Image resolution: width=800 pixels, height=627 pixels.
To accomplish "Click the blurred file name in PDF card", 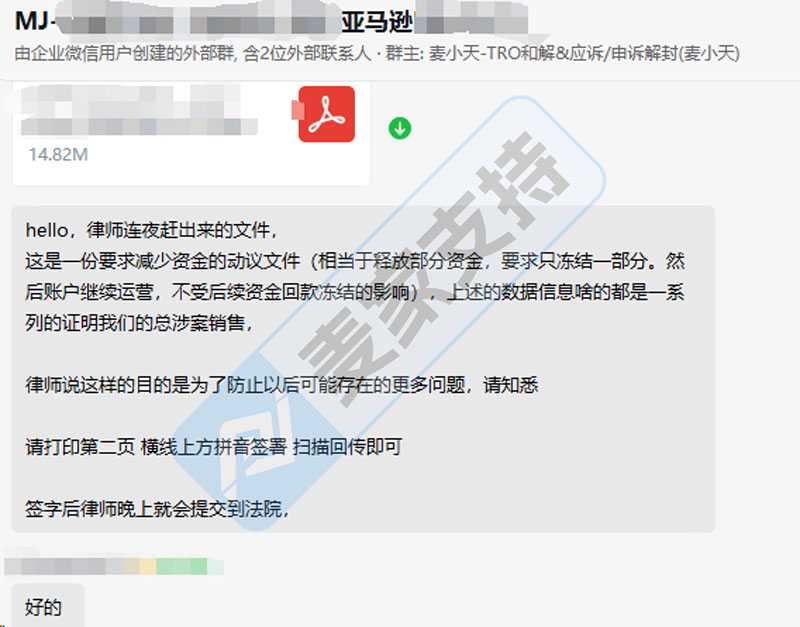I will point(139,110).
